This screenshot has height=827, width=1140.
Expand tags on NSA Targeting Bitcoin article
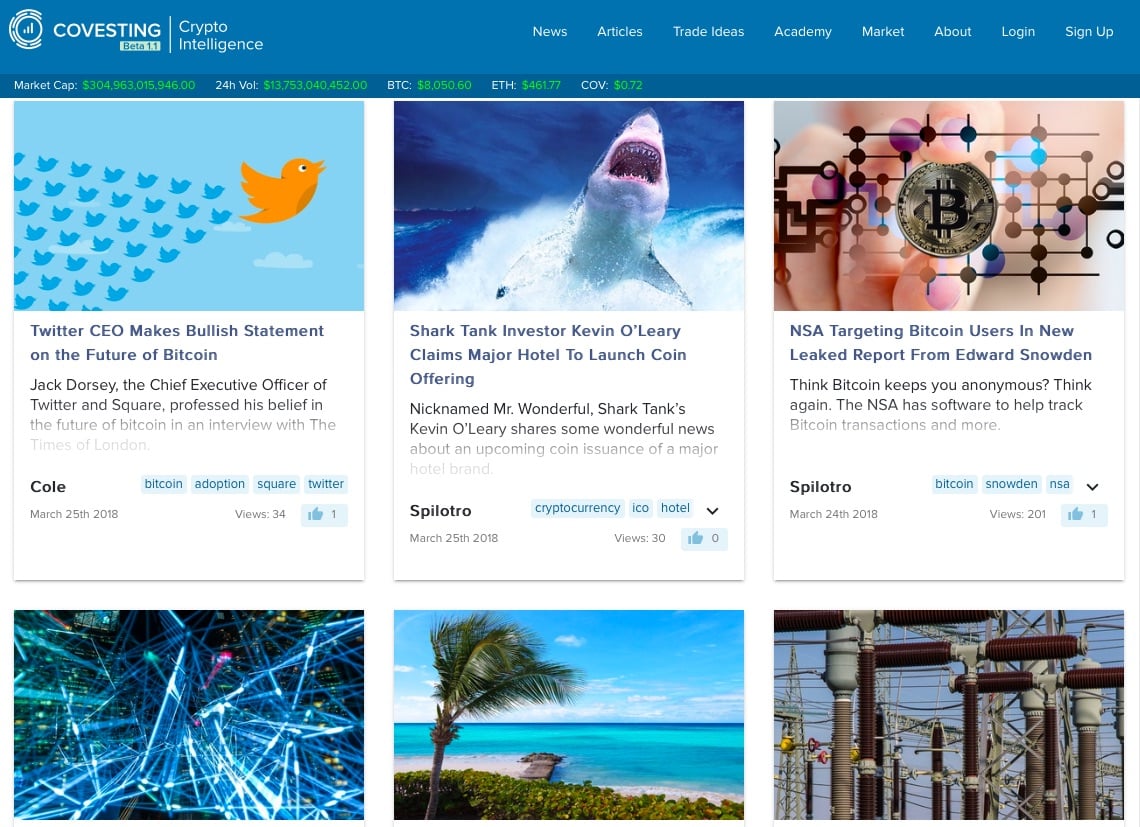tap(1092, 486)
